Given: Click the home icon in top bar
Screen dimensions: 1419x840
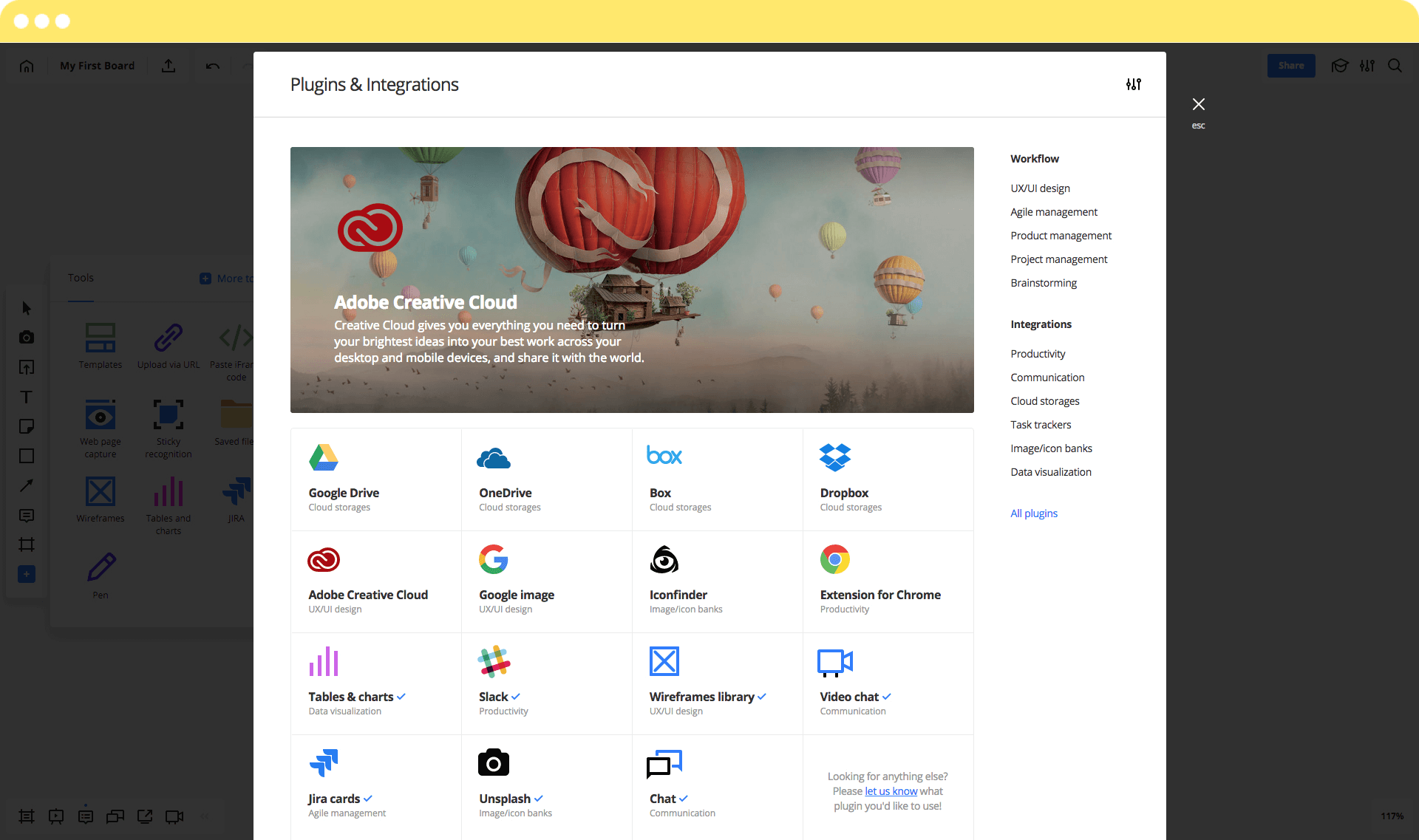Looking at the screenshot, I should (27, 66).
